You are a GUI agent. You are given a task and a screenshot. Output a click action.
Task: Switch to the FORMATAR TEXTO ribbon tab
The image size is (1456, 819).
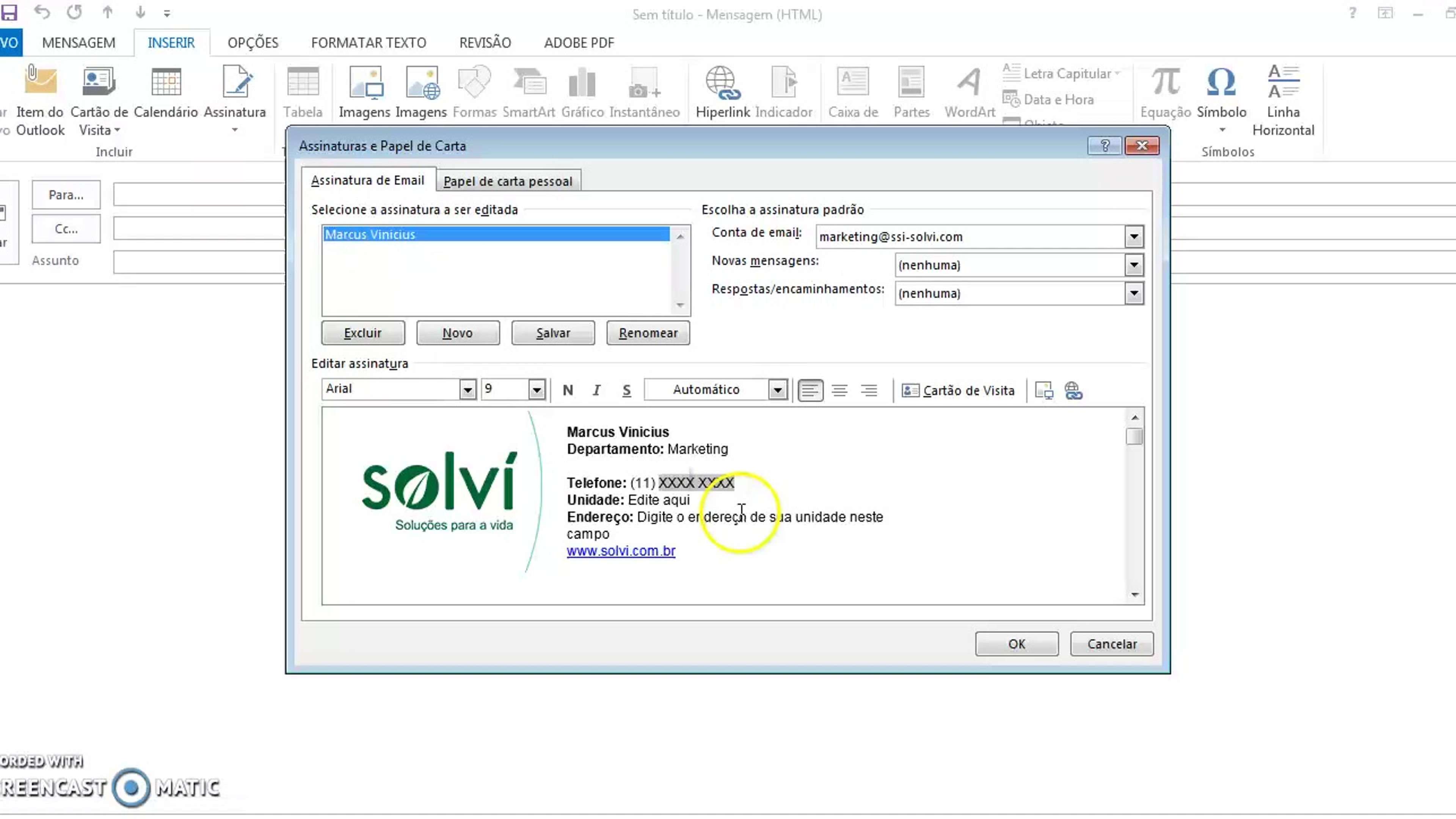[x=369, y=43]
